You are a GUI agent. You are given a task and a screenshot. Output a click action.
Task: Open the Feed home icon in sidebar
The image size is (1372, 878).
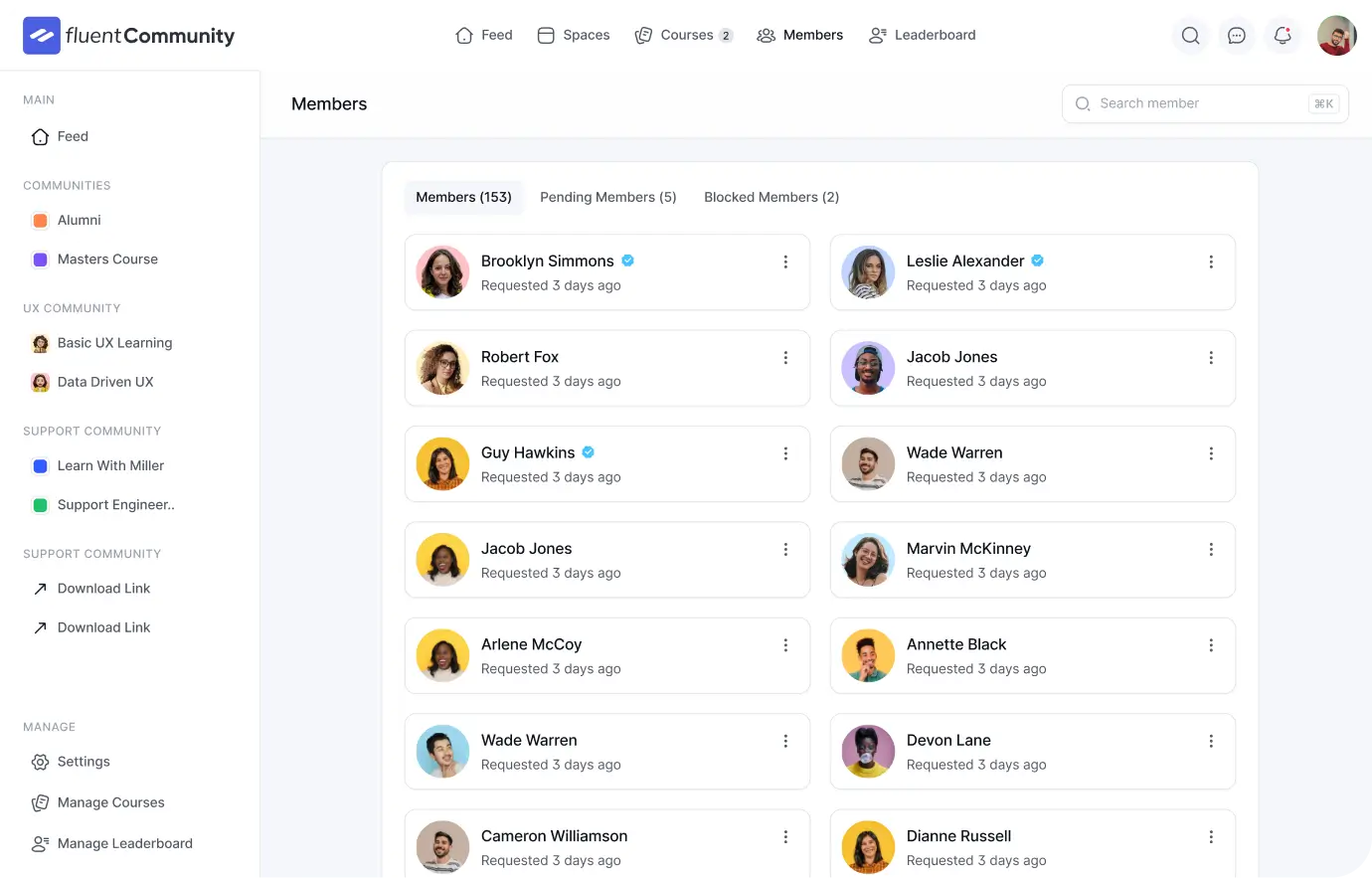pos(39,136)
